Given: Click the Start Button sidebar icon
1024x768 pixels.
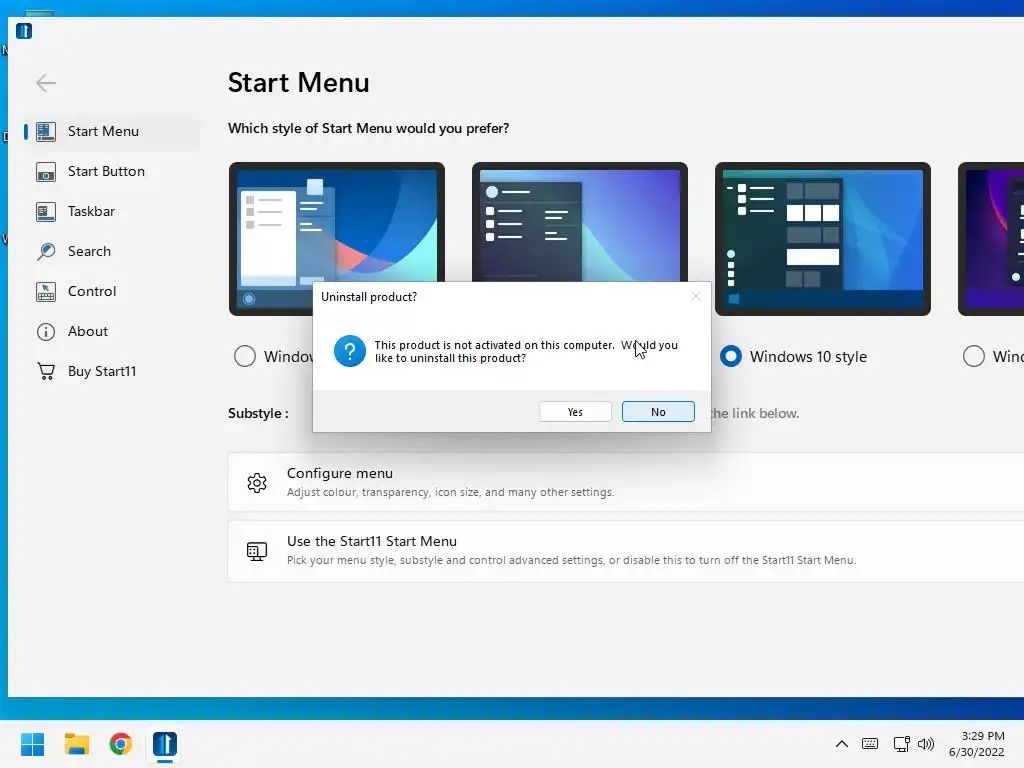Looking at the screenshot, I should [x=46, y=172].
